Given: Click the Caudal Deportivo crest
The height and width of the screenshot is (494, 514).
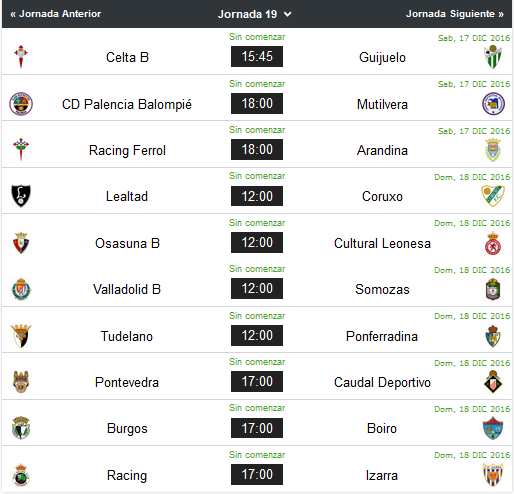Looking at the screenshot, I should click(x=493, y=382).
